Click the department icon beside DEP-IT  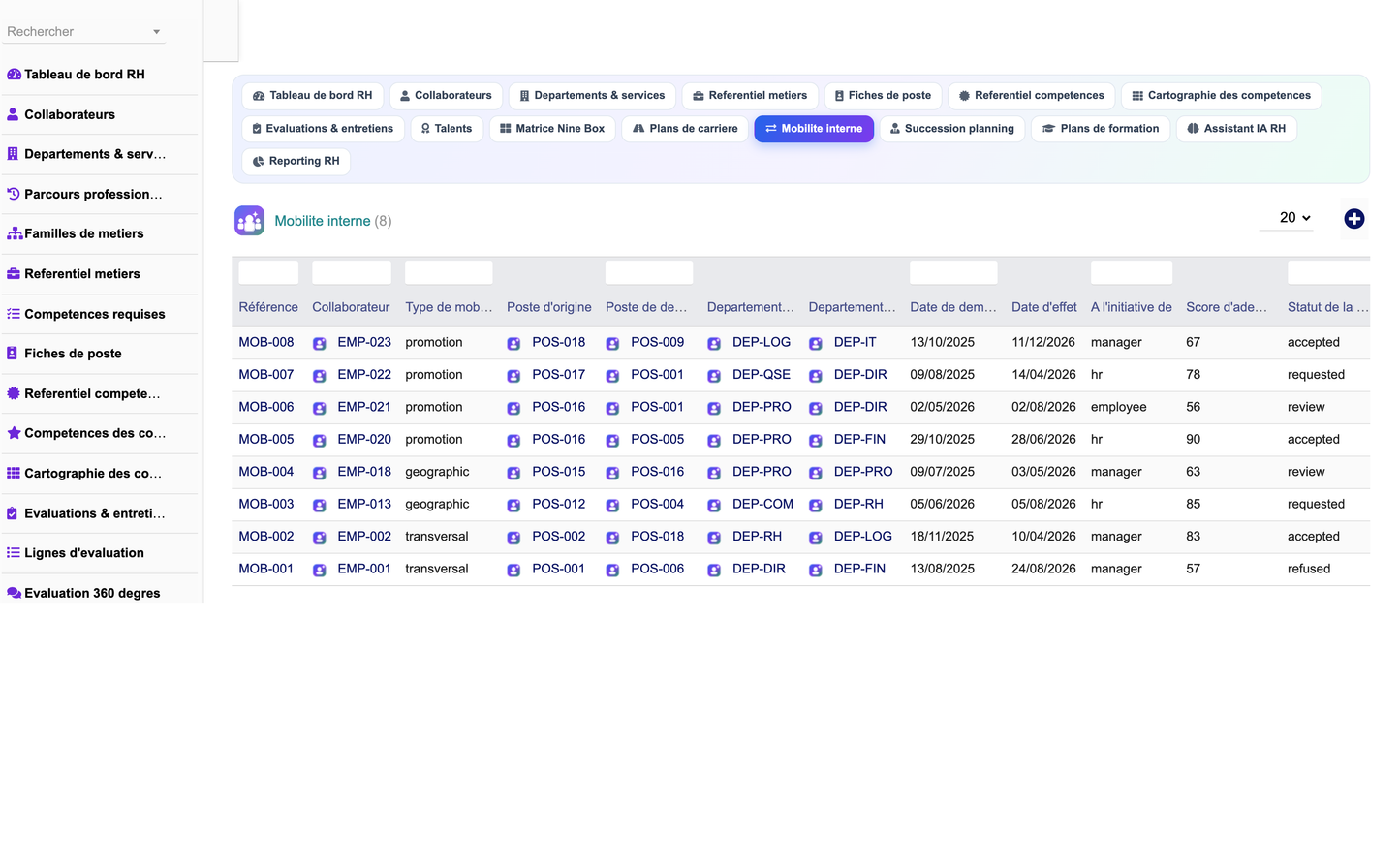[816, 344]
